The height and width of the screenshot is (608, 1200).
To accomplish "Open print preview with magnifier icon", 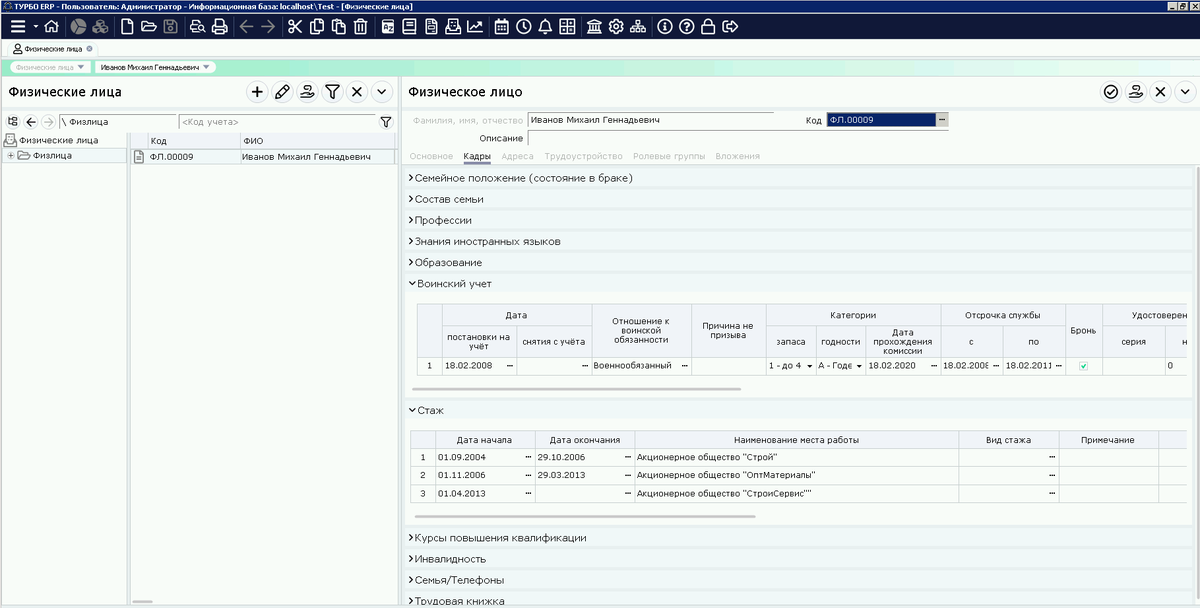I will [197, 26].
